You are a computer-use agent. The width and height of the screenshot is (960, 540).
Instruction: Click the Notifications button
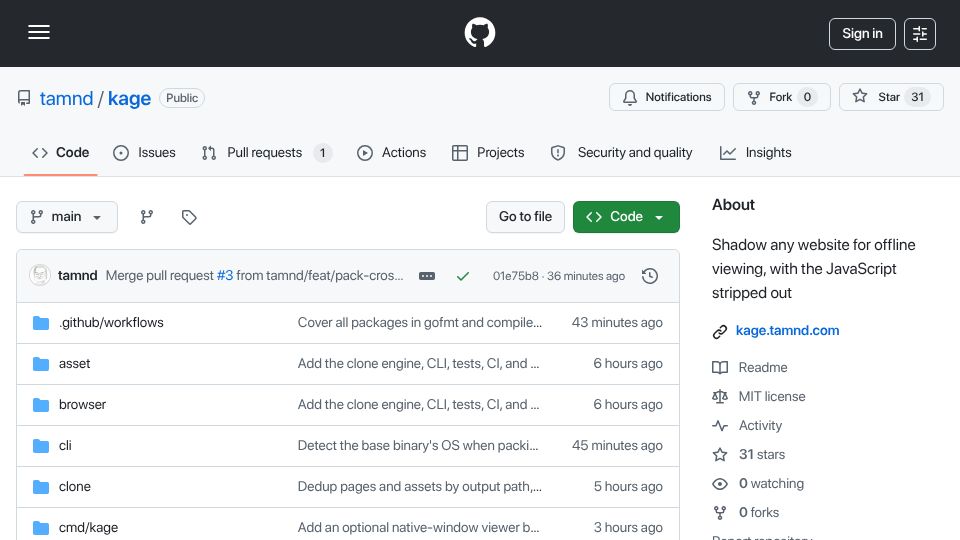667,97
